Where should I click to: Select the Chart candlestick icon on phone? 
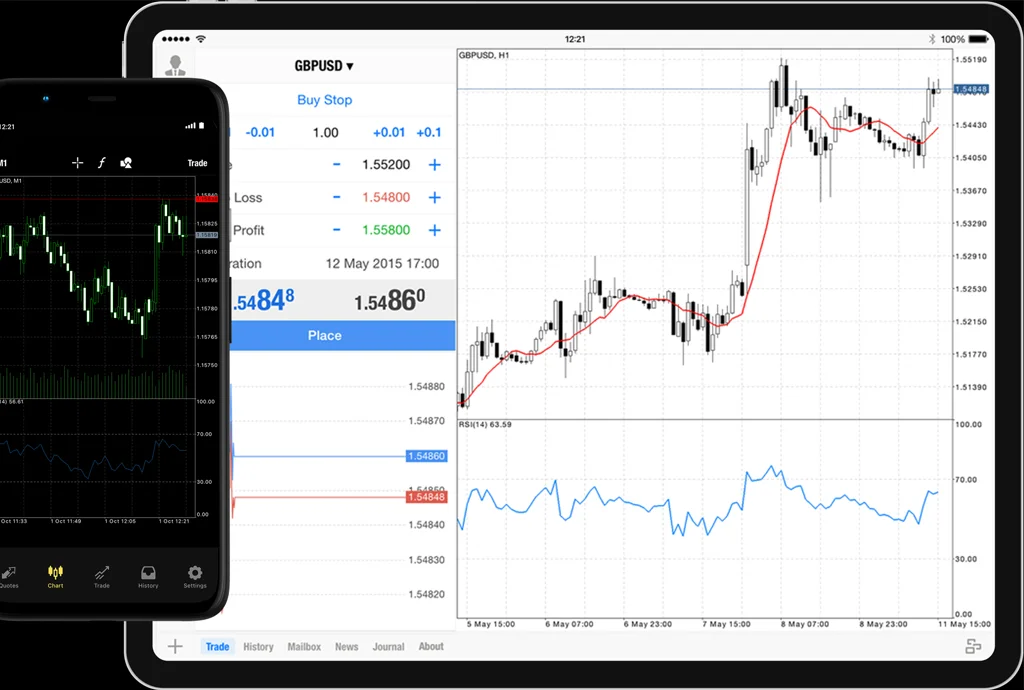55,574
